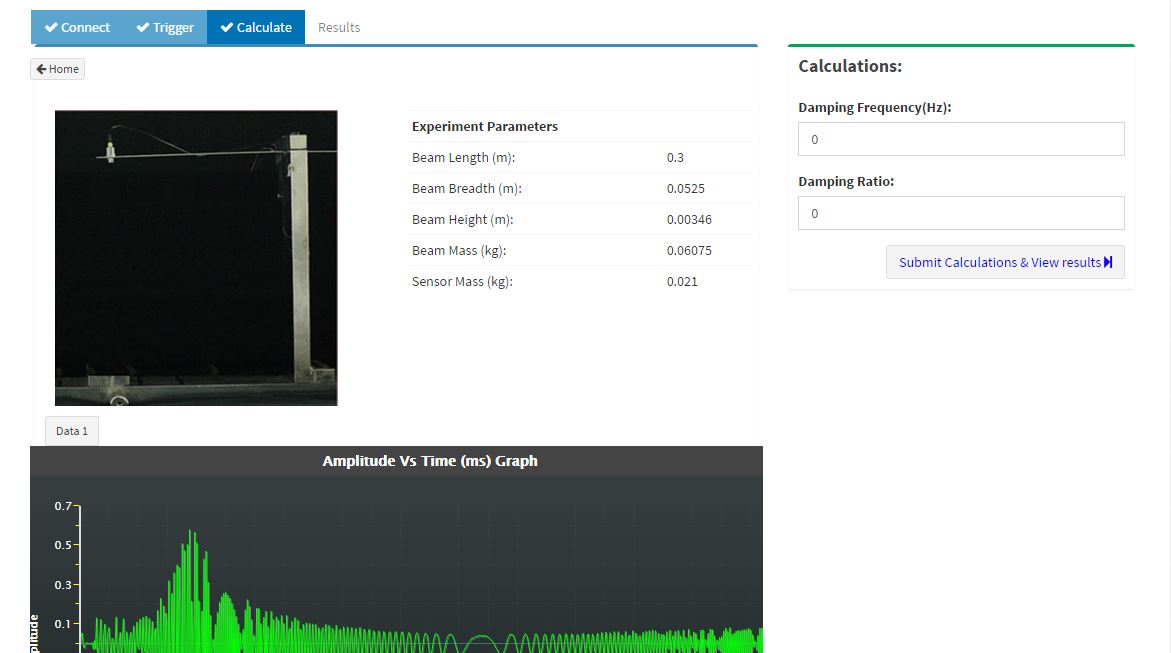Click the Beam Length (m) label
Screen dimensions: 1171x653
tap(464, 158)
